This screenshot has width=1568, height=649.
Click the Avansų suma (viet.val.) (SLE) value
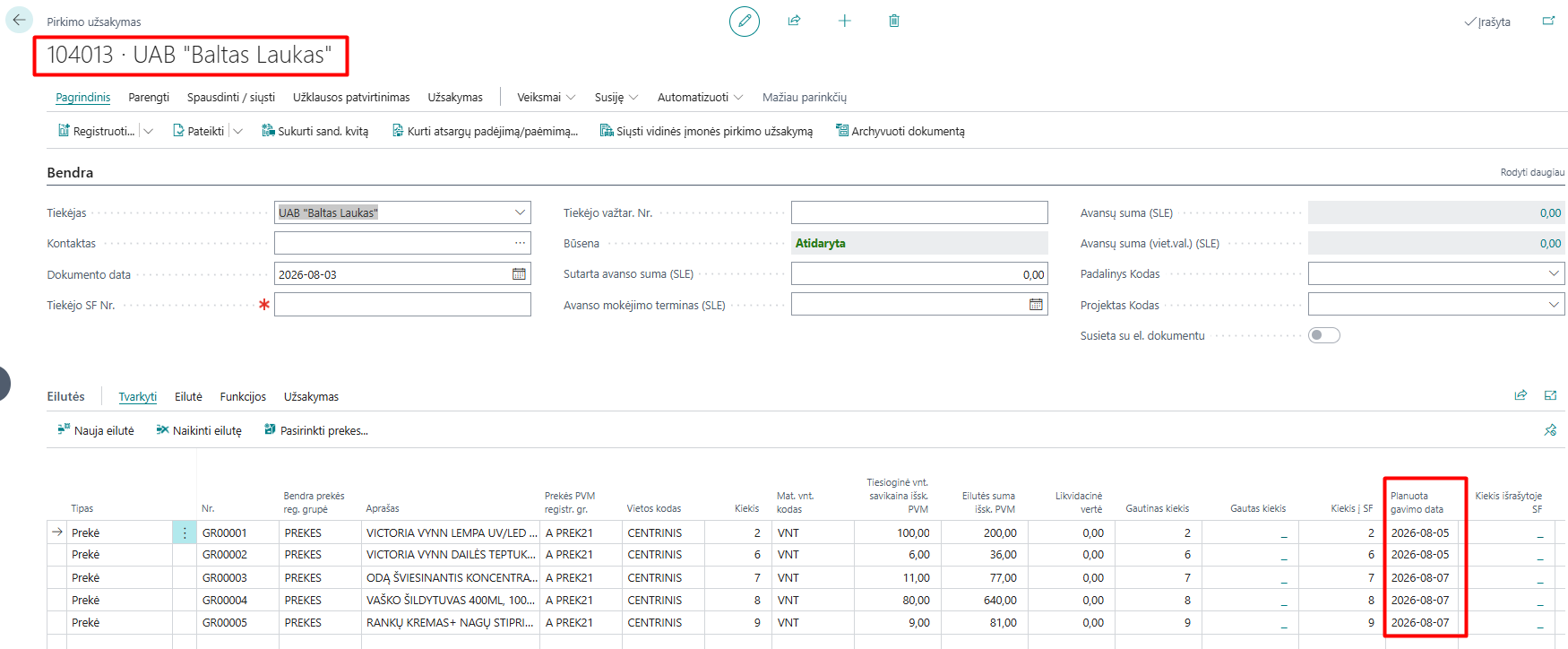tap(1436, 243)
